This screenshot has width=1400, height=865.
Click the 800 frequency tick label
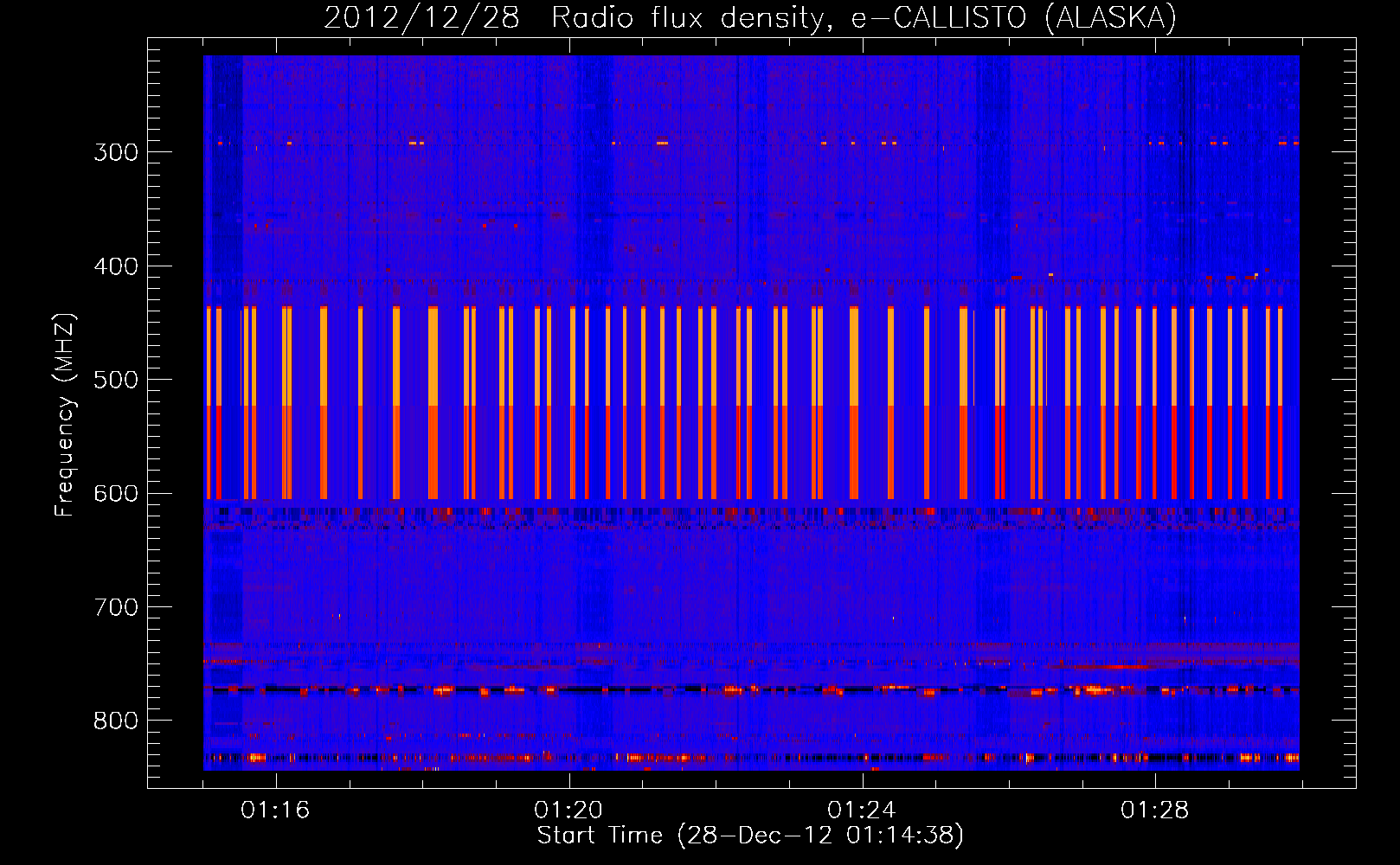[116, 721]
